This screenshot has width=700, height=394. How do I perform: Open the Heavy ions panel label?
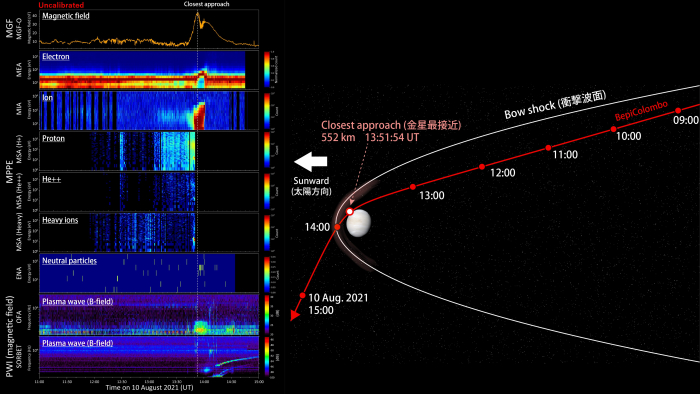tap(60, 220)
